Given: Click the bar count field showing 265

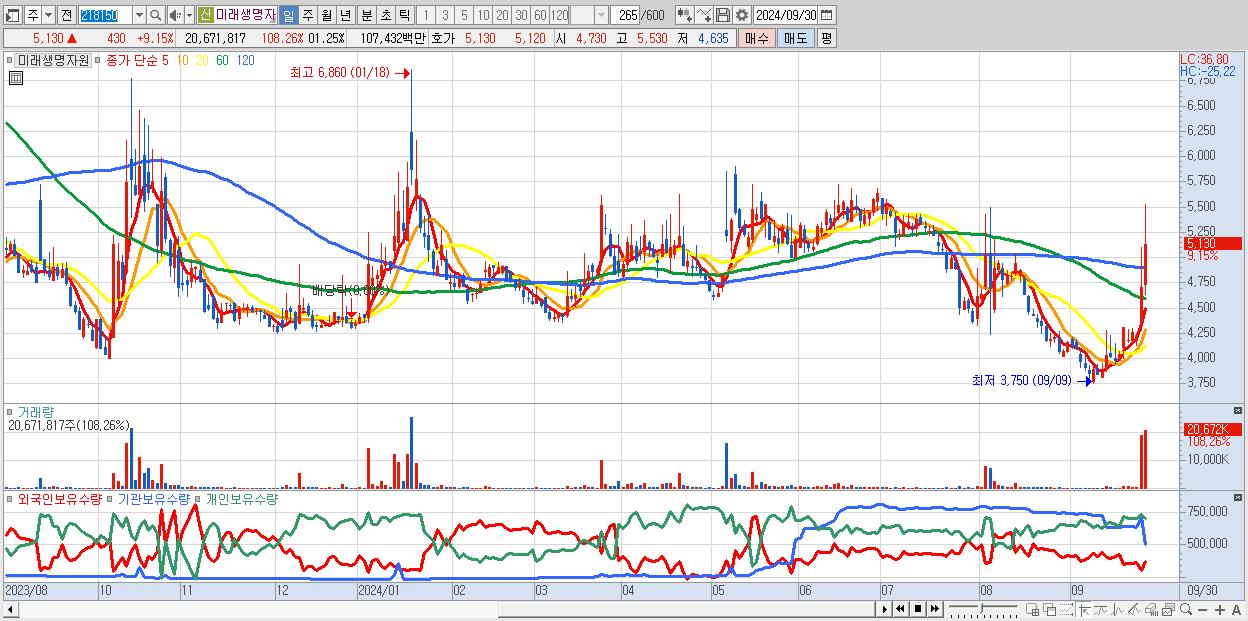Looking at the screenshot, I should click(x=625, y=15).
